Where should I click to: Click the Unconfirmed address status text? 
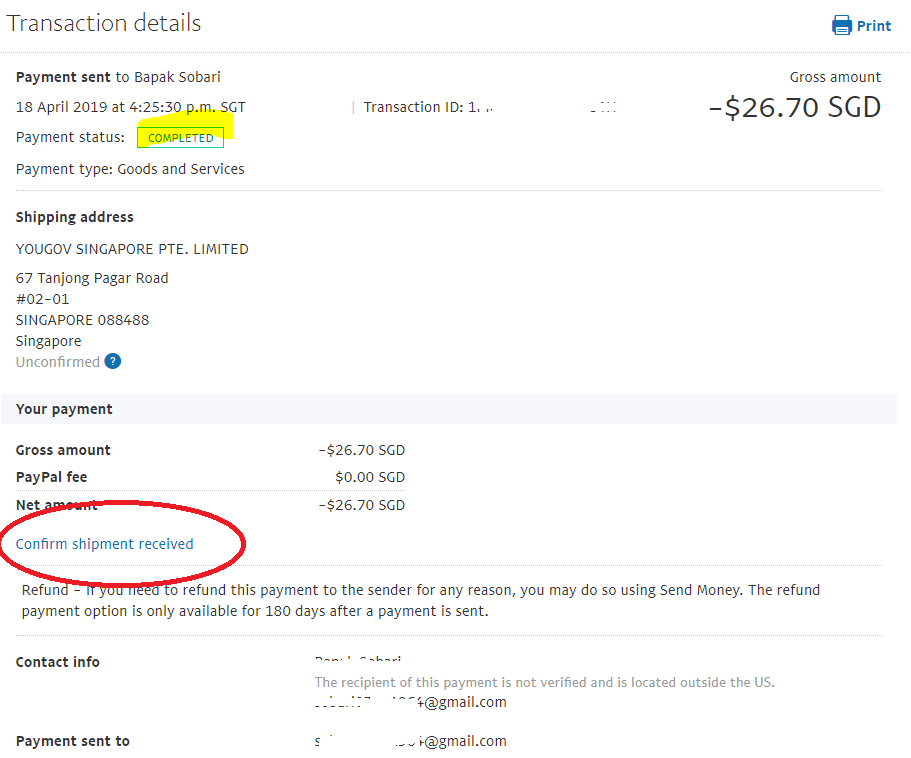pos(58,362)
